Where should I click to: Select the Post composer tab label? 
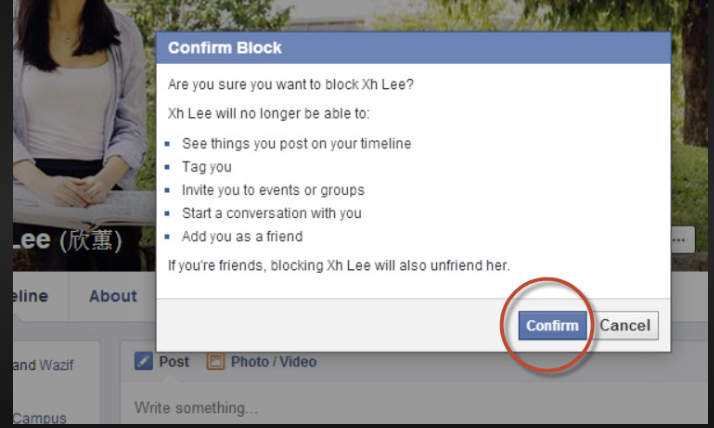coord(174,362)
